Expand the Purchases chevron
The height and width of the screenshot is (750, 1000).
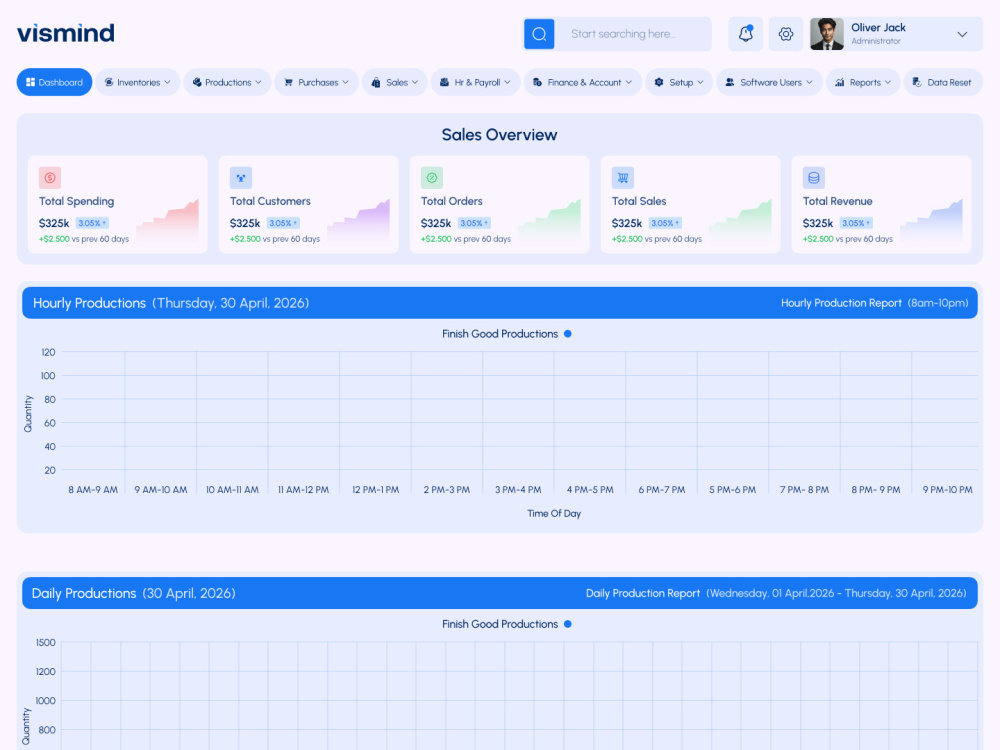345,82
